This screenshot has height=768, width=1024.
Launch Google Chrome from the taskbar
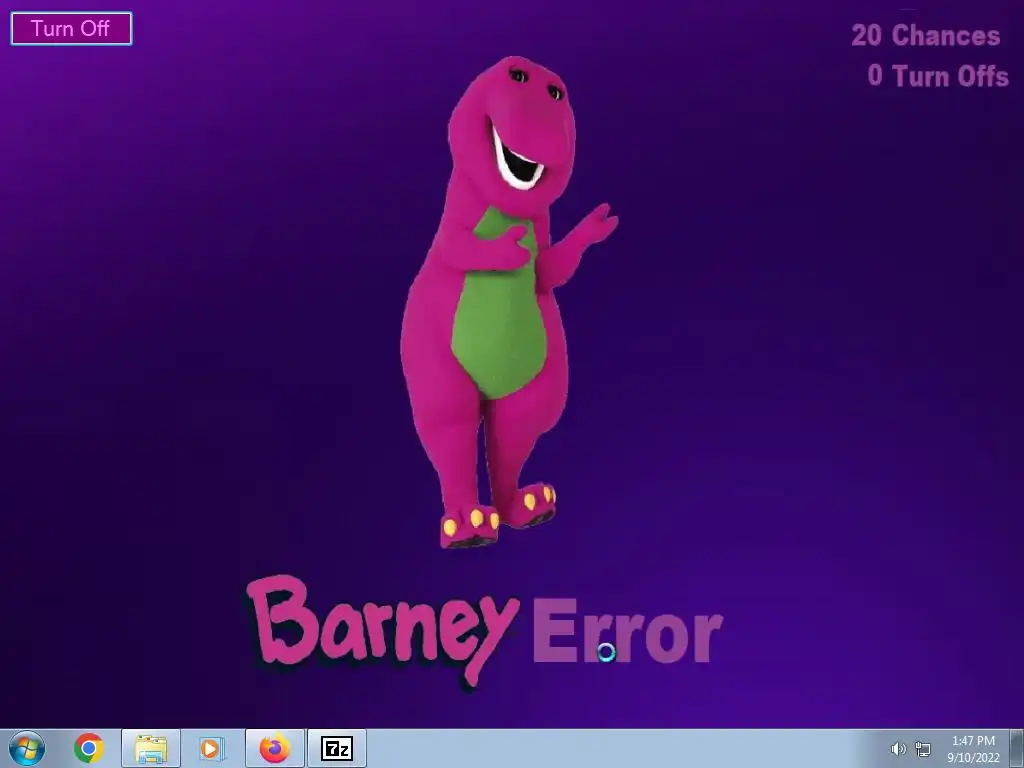point(89,748)
